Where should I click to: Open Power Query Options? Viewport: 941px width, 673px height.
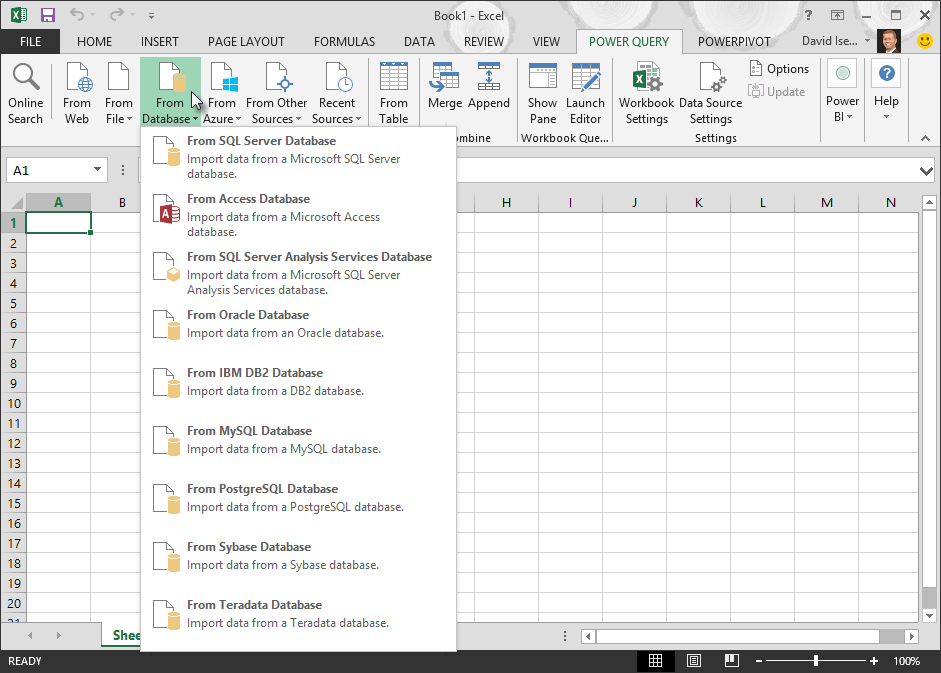[x=779, y=69]
